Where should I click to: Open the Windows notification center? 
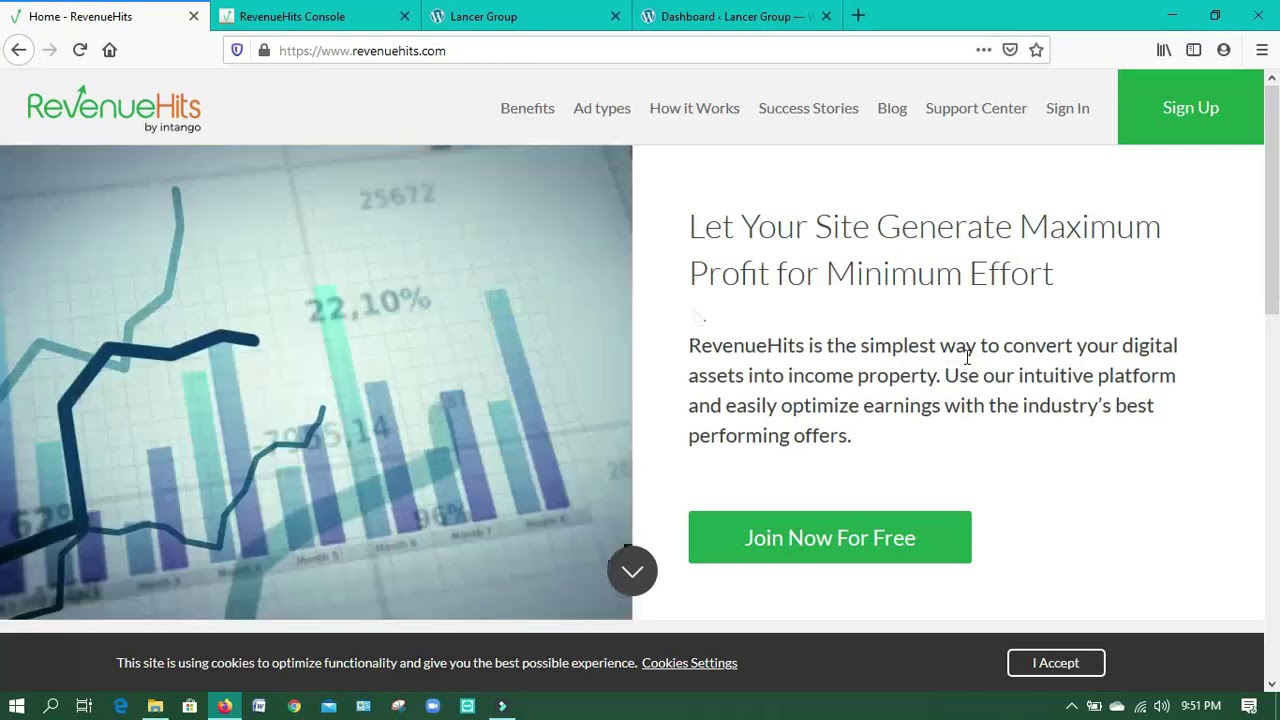pos(1249,706)
